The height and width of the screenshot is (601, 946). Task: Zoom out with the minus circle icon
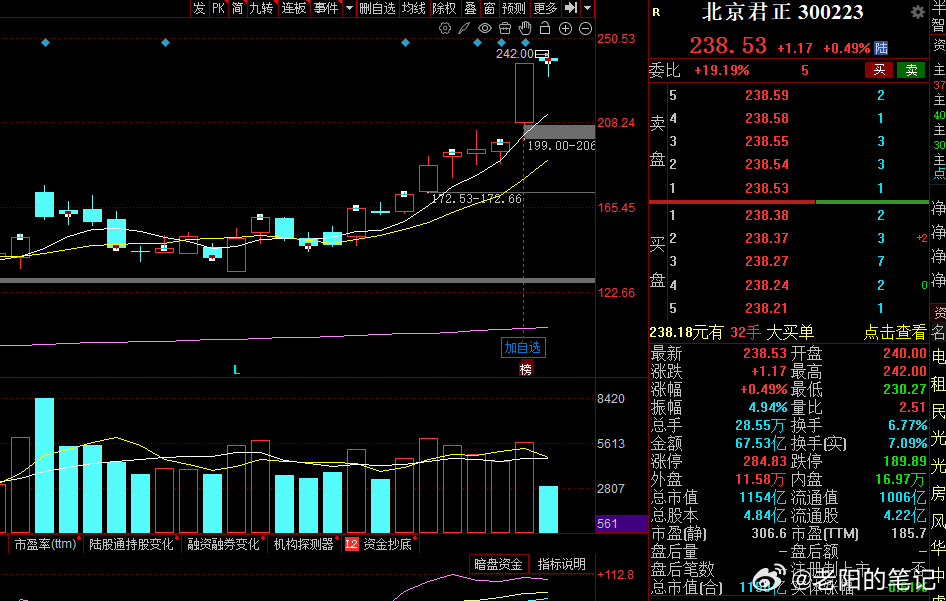(x=585, y=28)
